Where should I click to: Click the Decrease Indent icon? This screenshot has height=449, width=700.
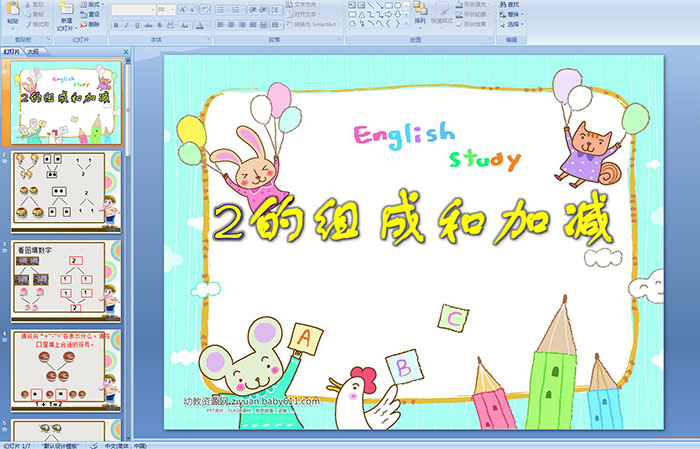(252, 9)
